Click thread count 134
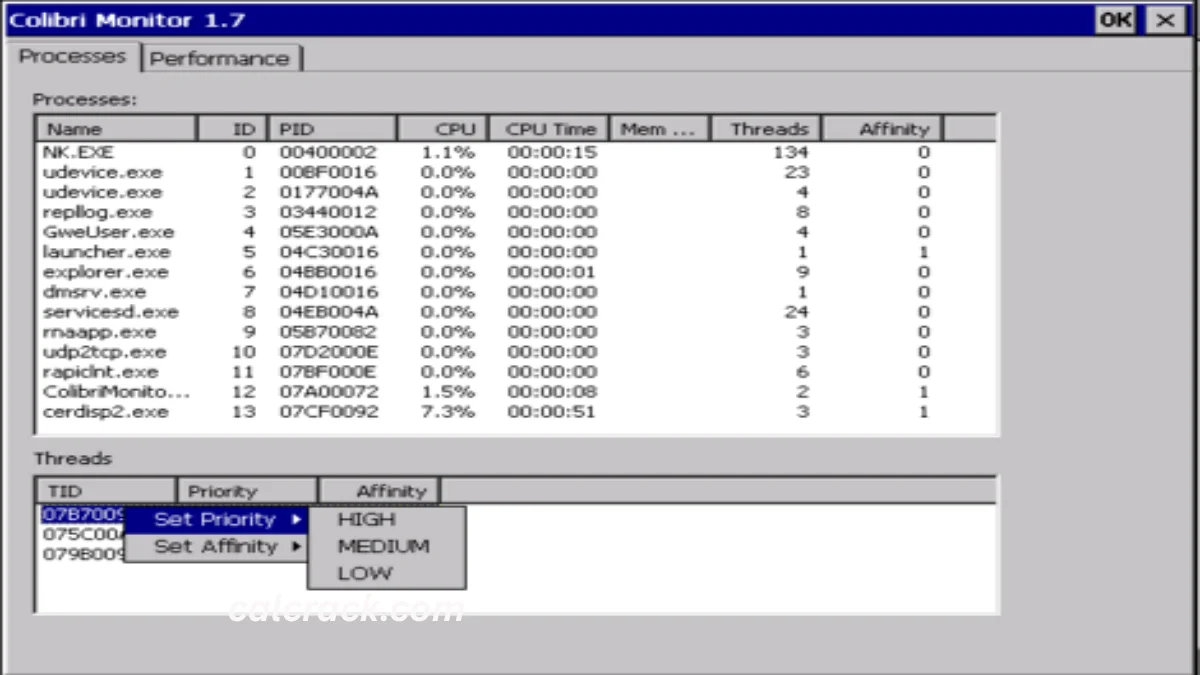Screen dimensions: 1200x675 tap(791, 152)
